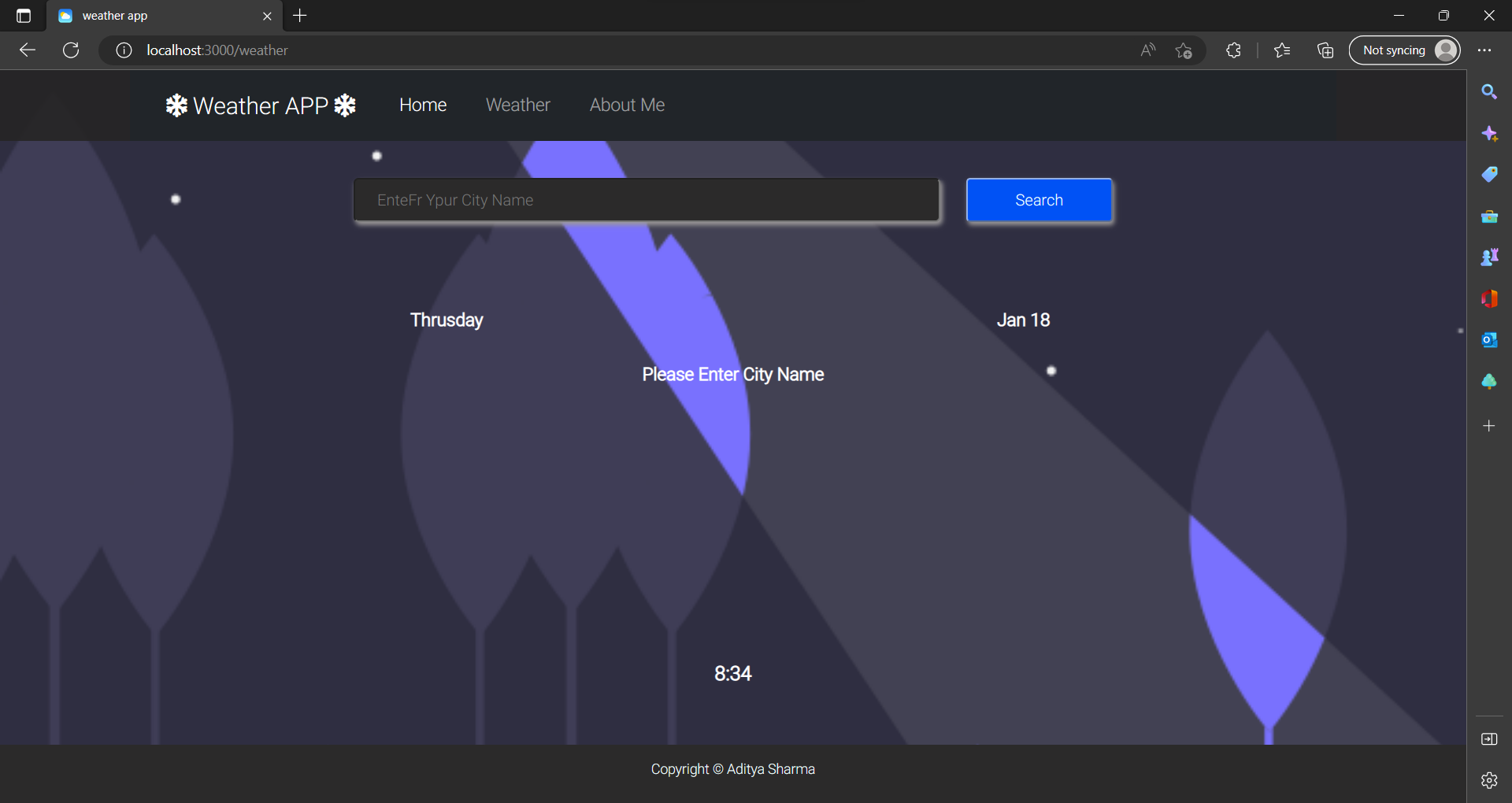Click the Edge sidebar search icon
The height and width of the screenshot is (803, 1512).
tap(1488, 92)
